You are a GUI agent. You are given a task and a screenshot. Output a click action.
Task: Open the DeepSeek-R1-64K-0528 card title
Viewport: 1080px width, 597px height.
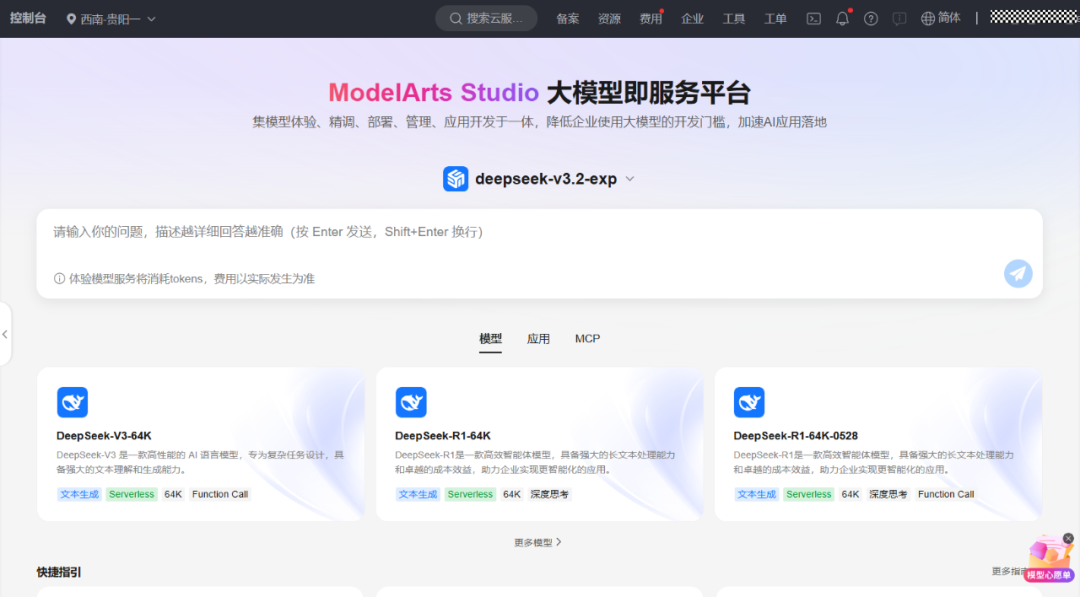point(796,436)
